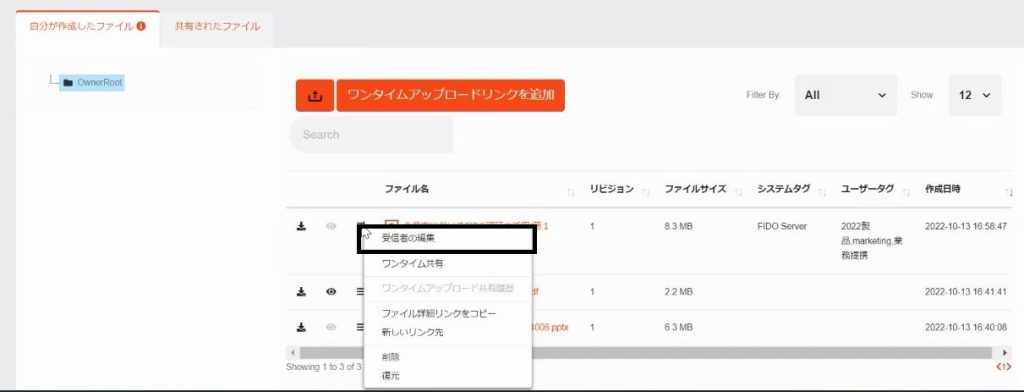Click the 2022-10-13 16:40:08 timestamp

[966, 327]
